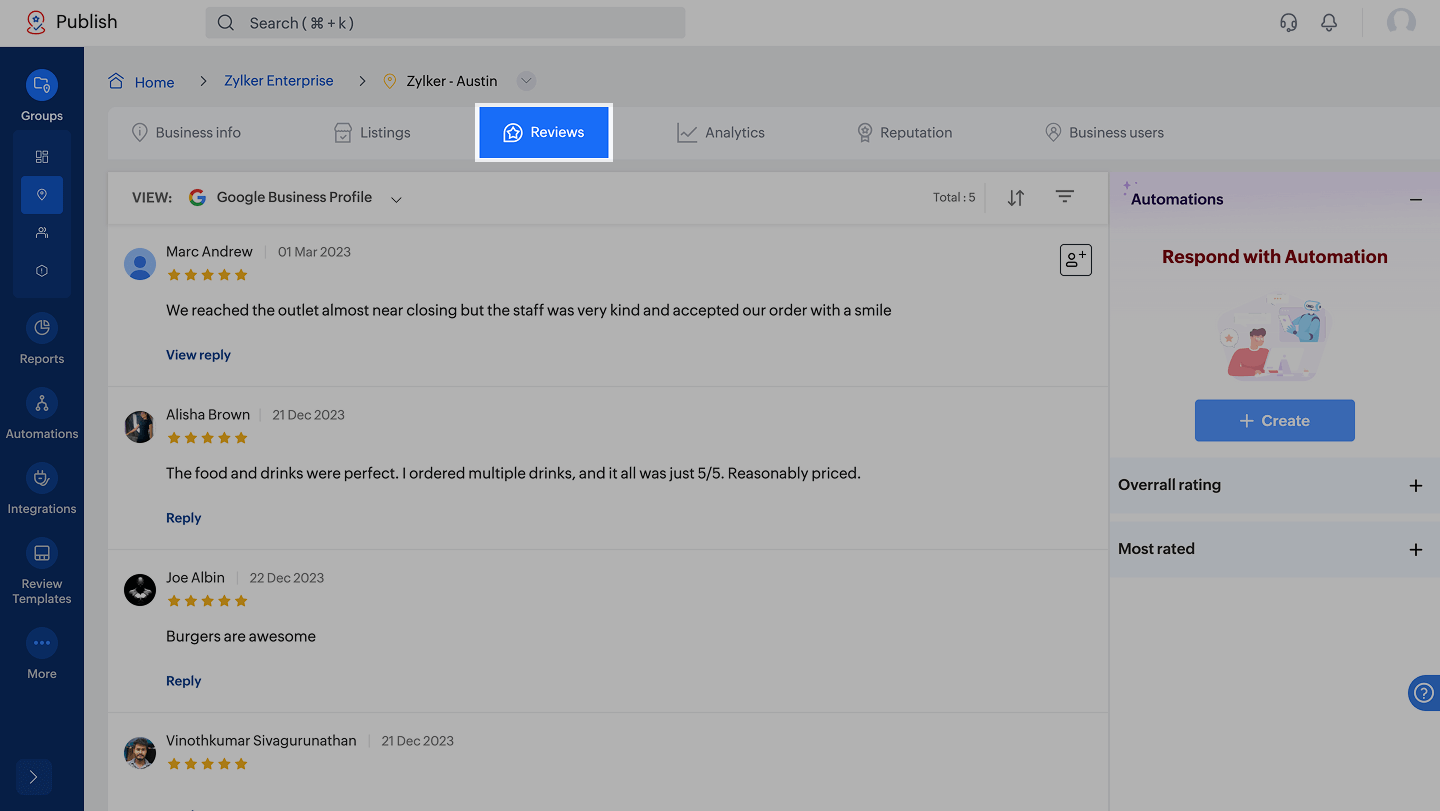Screen dimensions: 1440x811
Task: Click the filter reviews icon
Action: point(1065,197)
